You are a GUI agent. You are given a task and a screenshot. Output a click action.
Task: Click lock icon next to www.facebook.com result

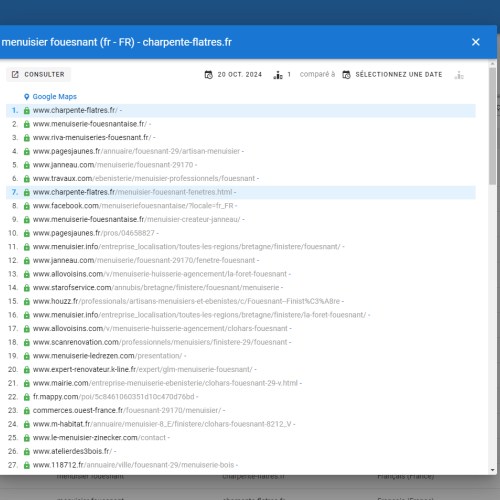tap(27, 206)
